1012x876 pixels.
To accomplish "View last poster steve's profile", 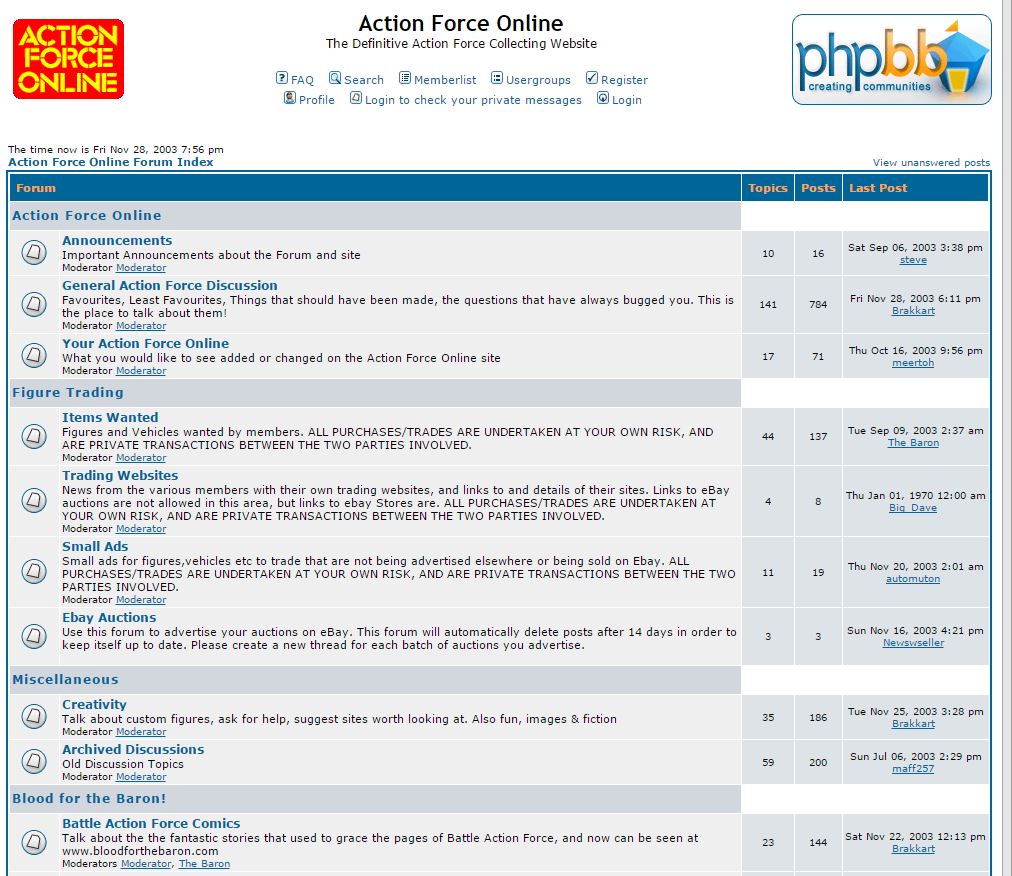I will pyautogui.click(x=913, y=260).
